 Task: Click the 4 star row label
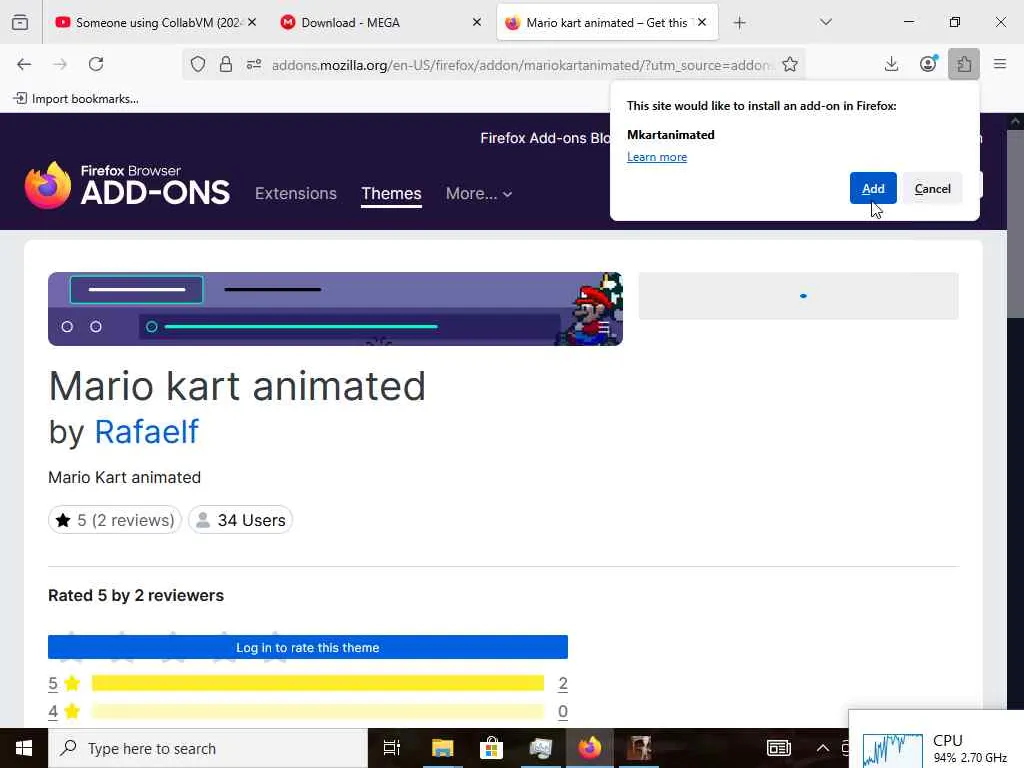pos(64,711)
